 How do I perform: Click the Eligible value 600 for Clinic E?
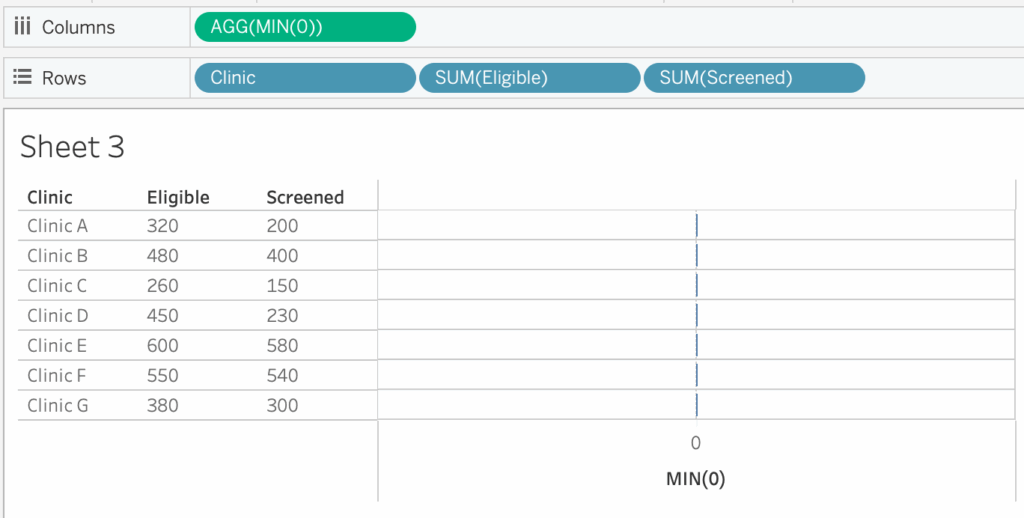(x=163, y=346)
